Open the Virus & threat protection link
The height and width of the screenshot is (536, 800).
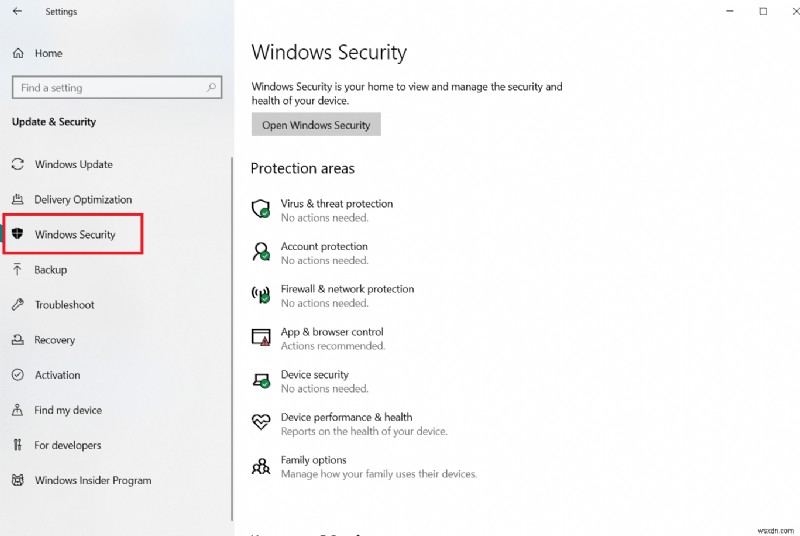click(336, 204)
